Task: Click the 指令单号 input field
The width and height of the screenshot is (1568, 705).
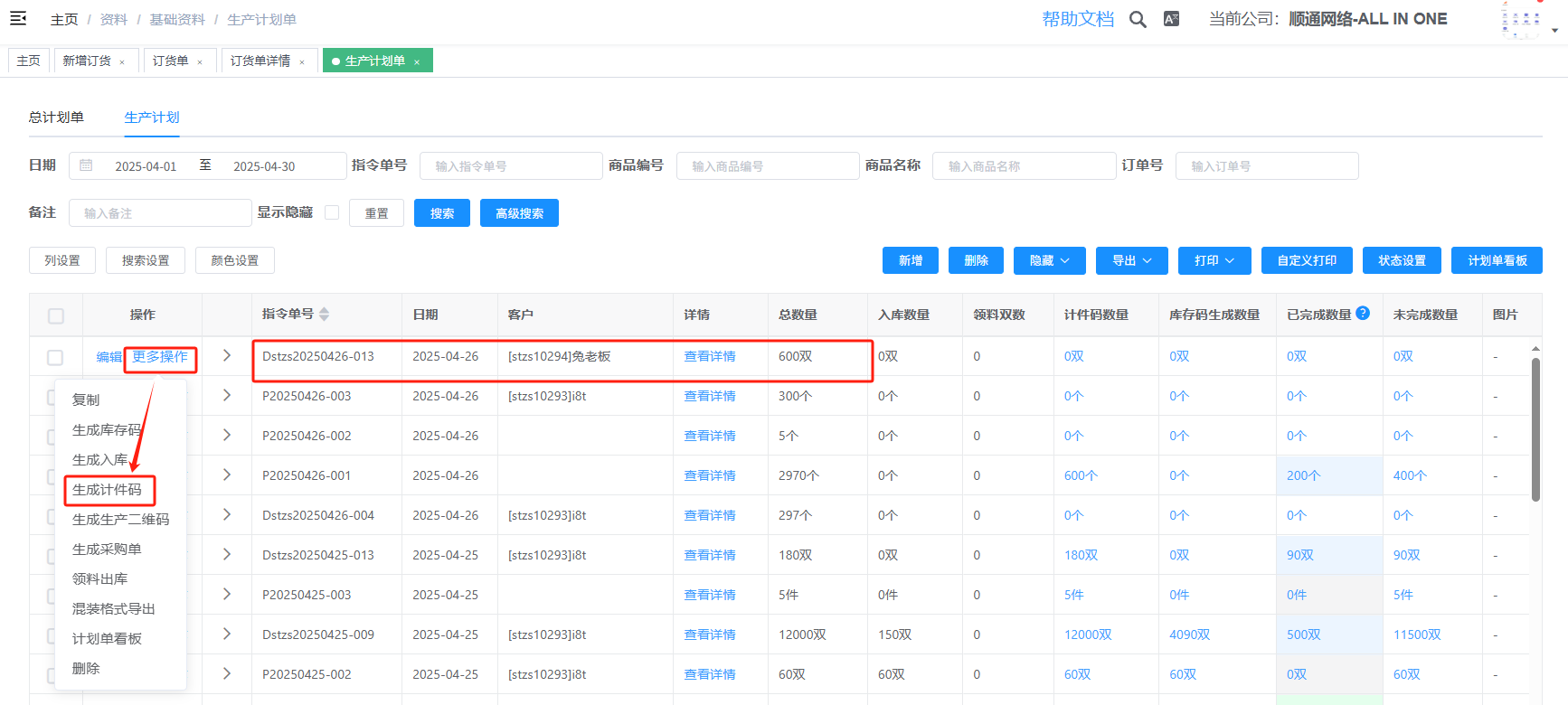Action: pyautogui.click(x=511, y=166)
